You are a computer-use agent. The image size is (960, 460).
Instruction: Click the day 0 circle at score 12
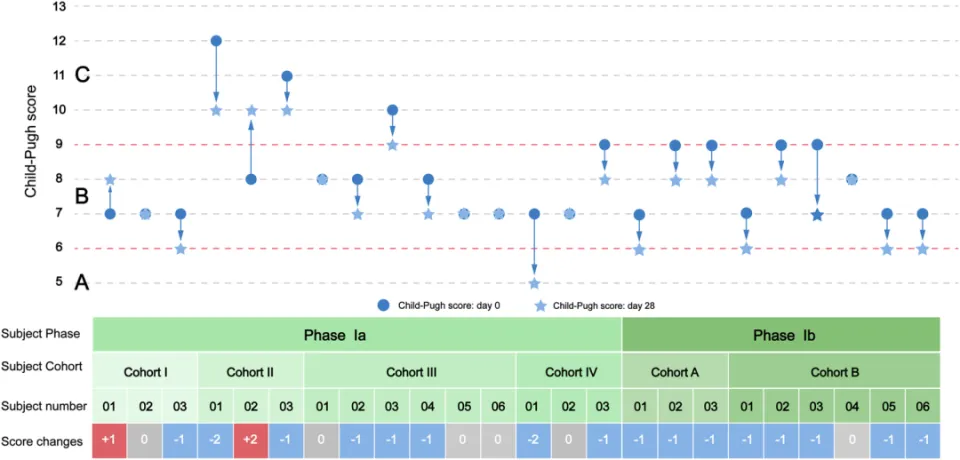tap(216, 41)
